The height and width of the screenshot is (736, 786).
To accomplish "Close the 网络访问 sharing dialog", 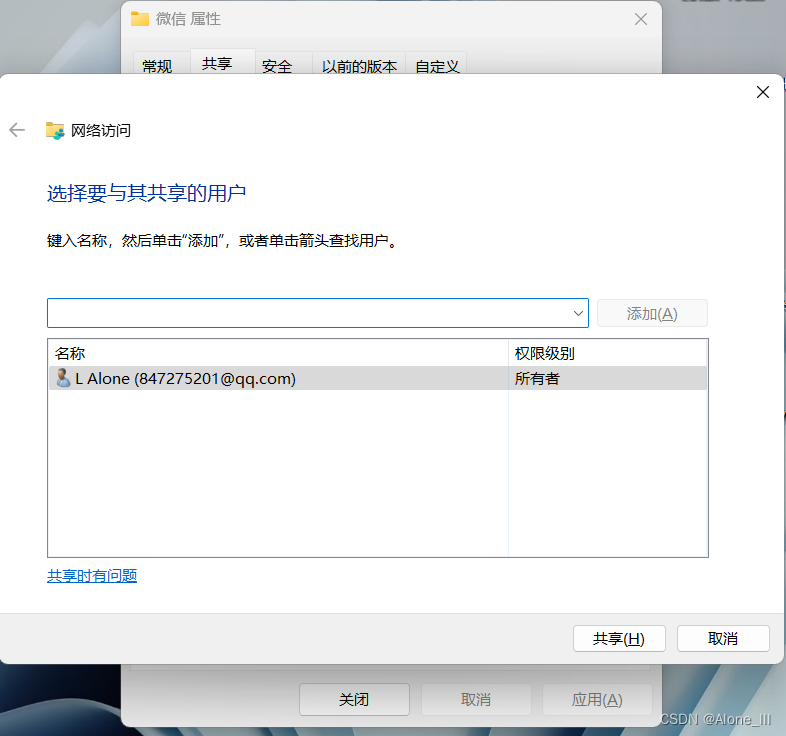I will [x=762, y=92].
